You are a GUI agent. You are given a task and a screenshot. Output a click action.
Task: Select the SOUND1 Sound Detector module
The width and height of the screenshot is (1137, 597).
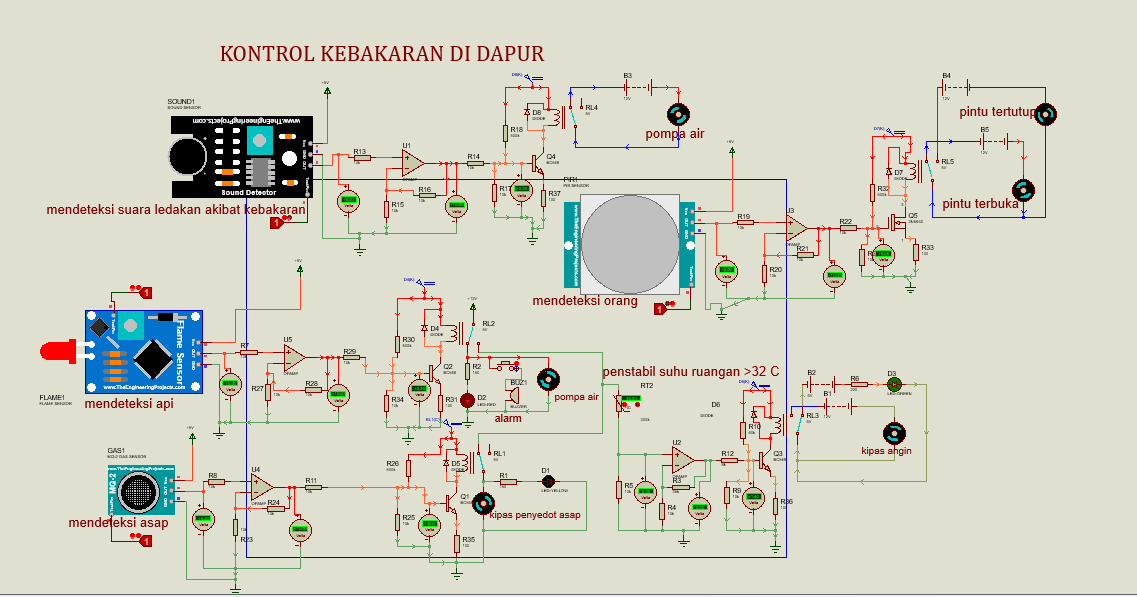241,157
